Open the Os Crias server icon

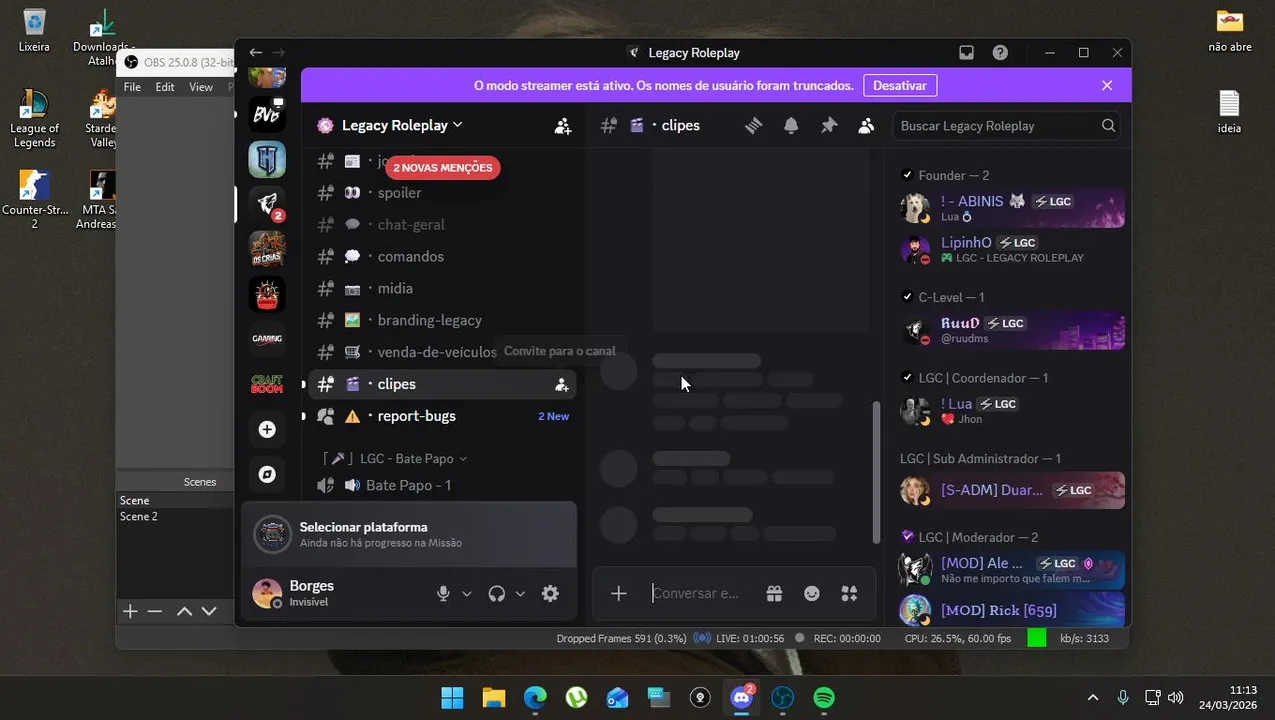267,249
